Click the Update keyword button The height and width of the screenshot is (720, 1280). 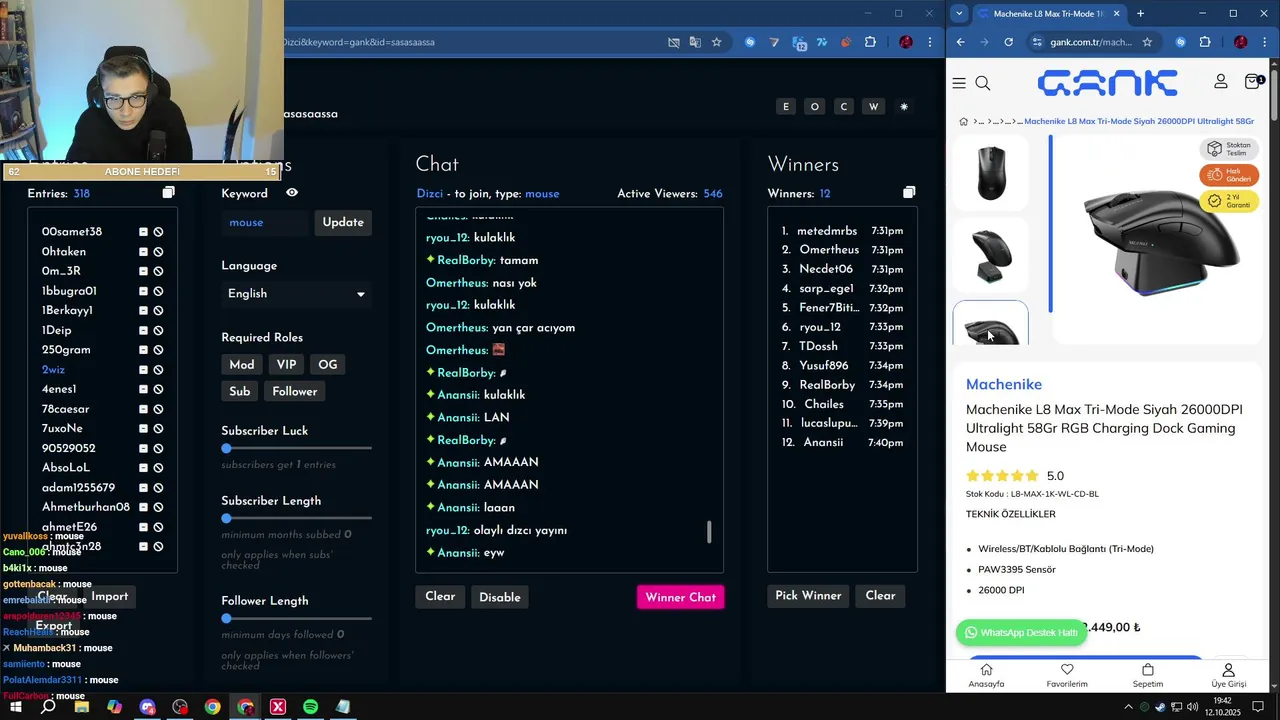click(x=343, y=222)
